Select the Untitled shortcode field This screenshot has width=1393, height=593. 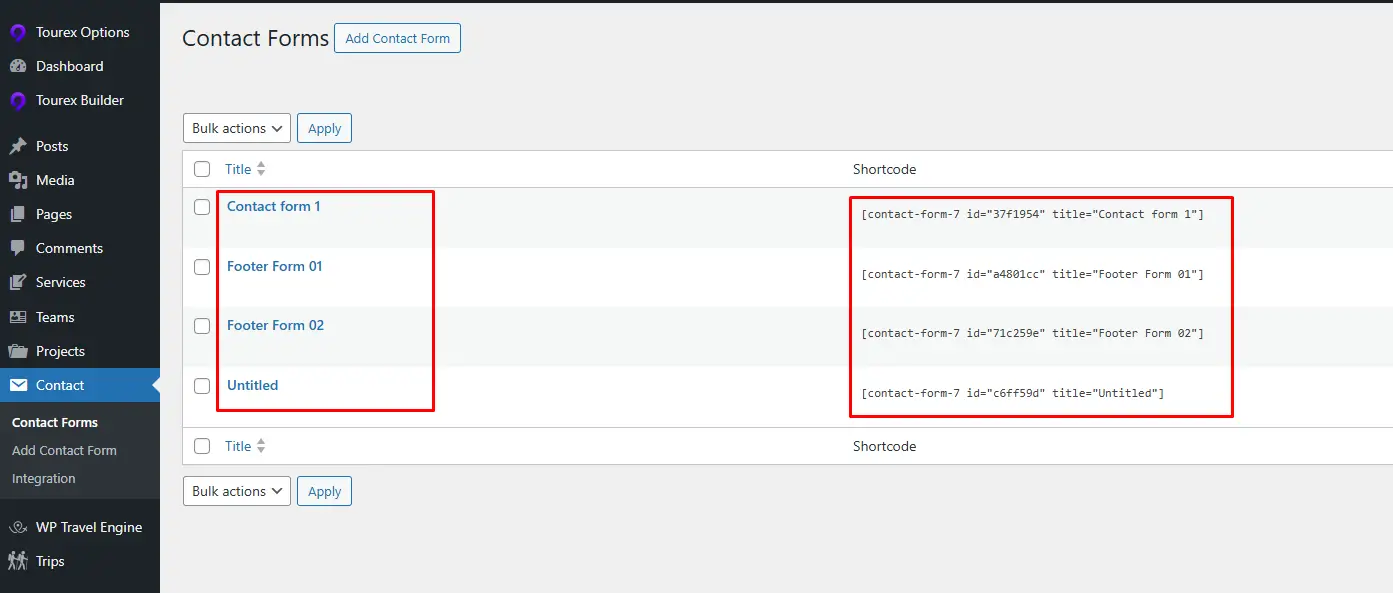(x=1012, y=393)
